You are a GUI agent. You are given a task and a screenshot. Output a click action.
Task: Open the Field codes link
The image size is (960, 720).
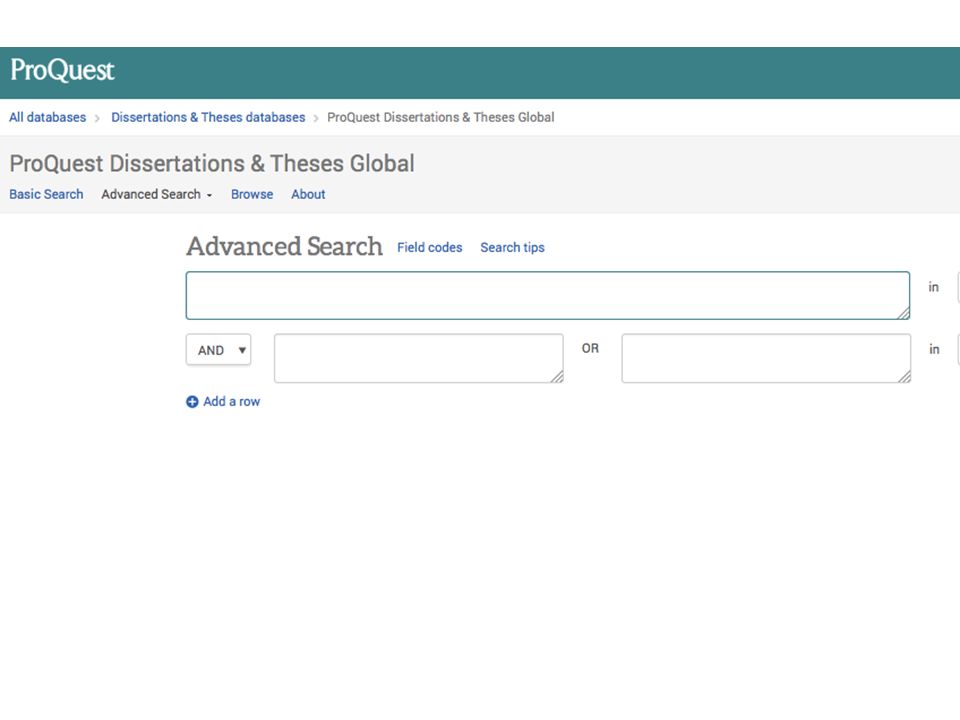430,247
